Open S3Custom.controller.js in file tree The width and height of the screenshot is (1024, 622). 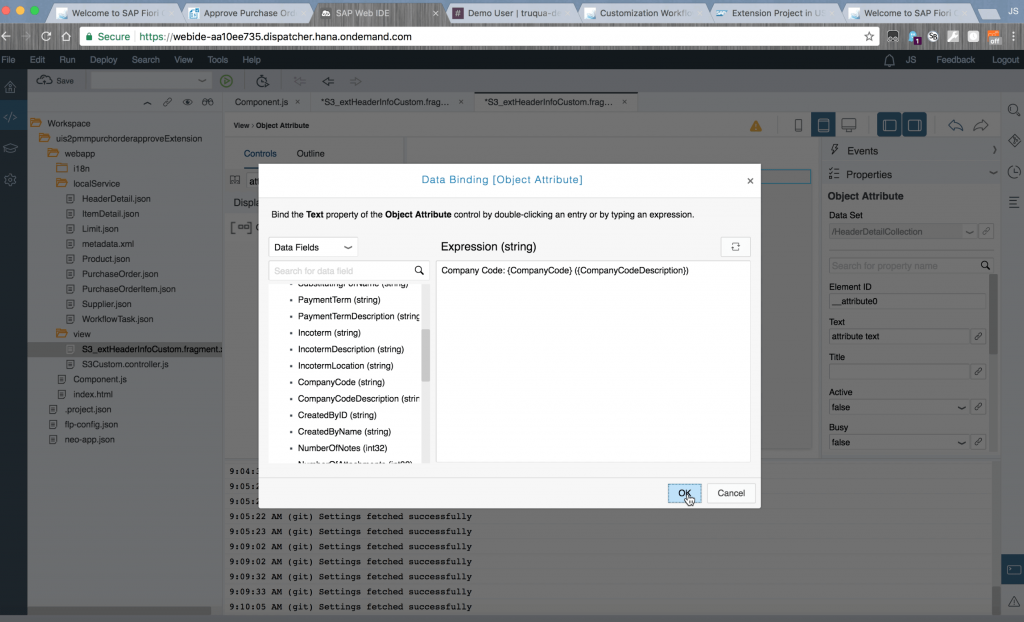[x=125, y=364]
